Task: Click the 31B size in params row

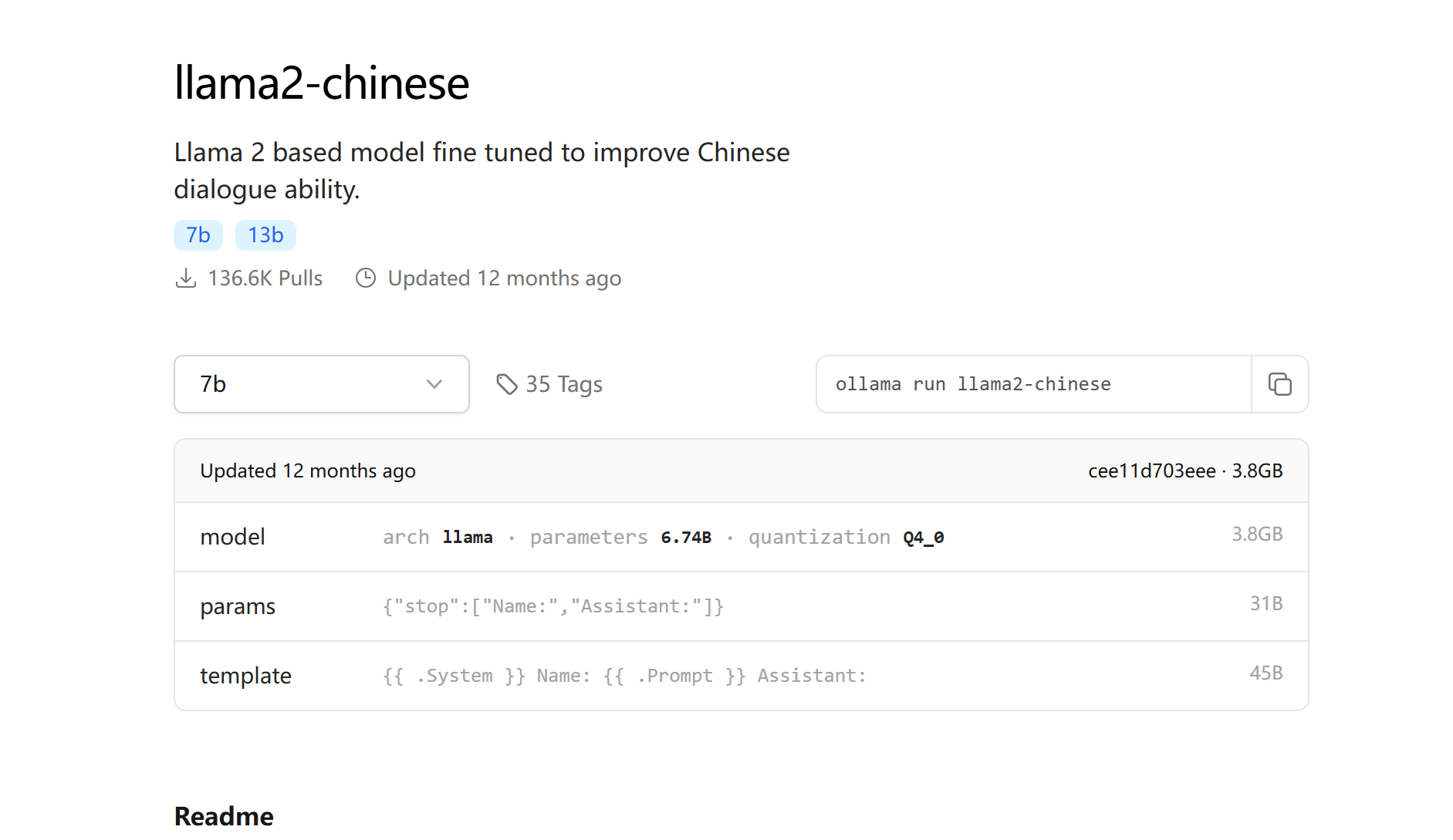Action: pos(1266,603)
